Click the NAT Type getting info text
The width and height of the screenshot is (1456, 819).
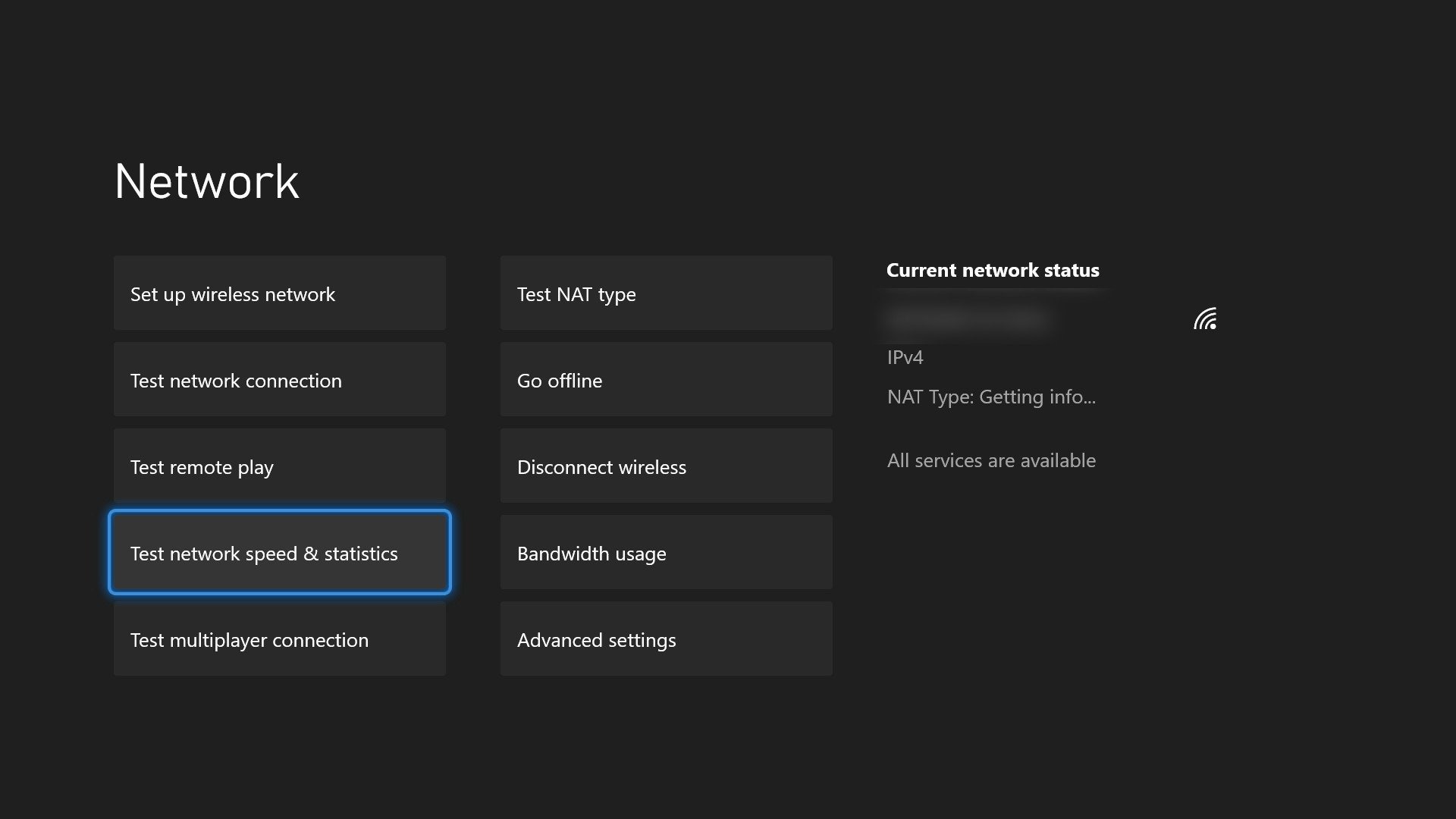(991, 397)
